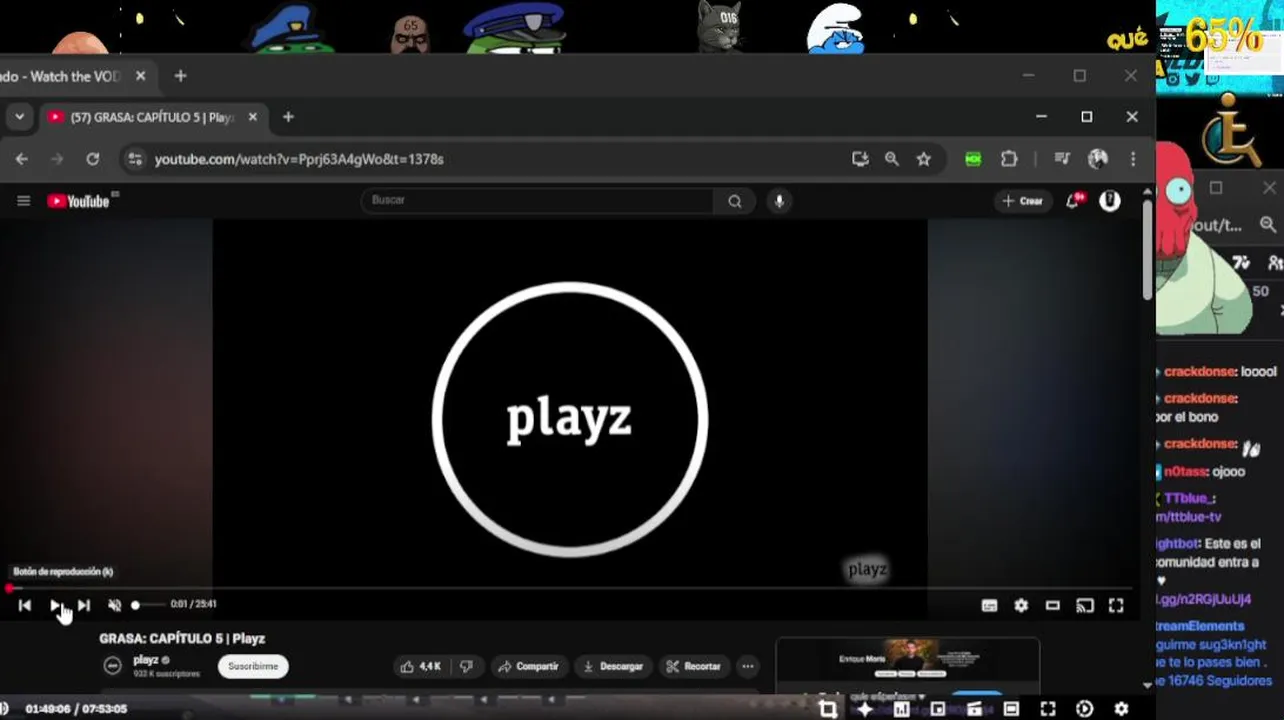Play the YouTube video

tap(56, 605)
